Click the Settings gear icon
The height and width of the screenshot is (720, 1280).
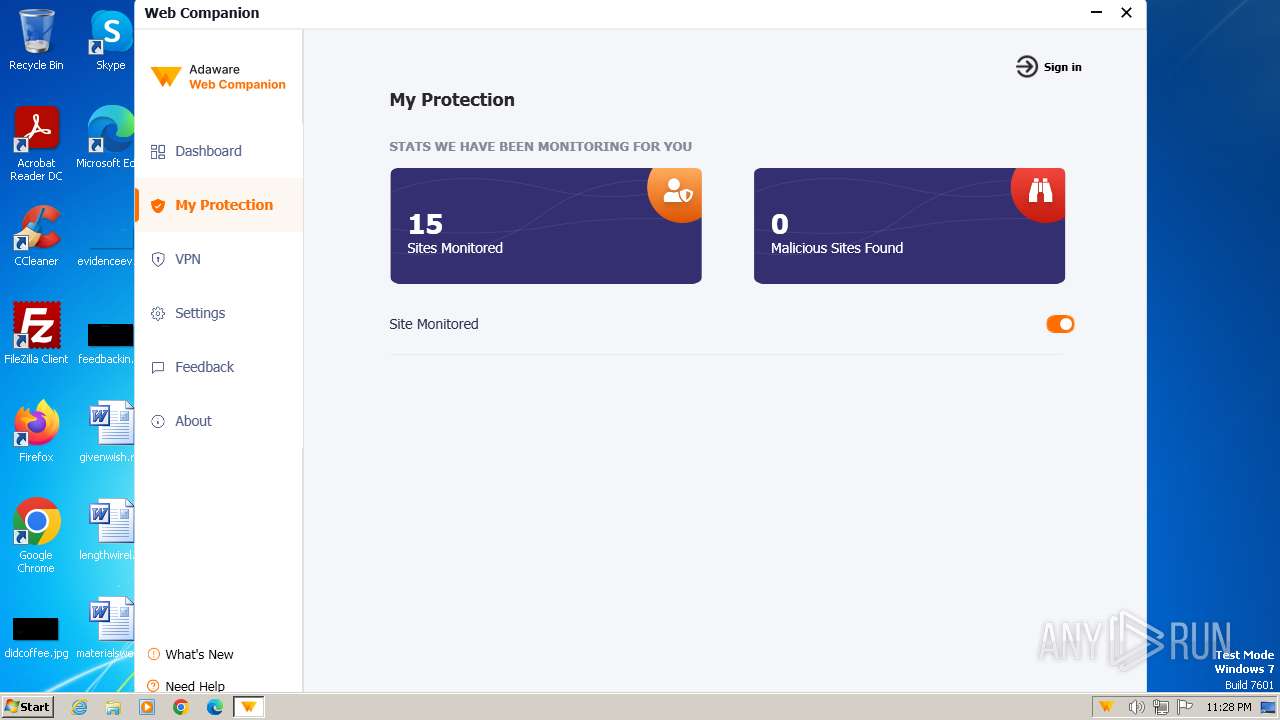pyautogui.click(x=158, y=314)
